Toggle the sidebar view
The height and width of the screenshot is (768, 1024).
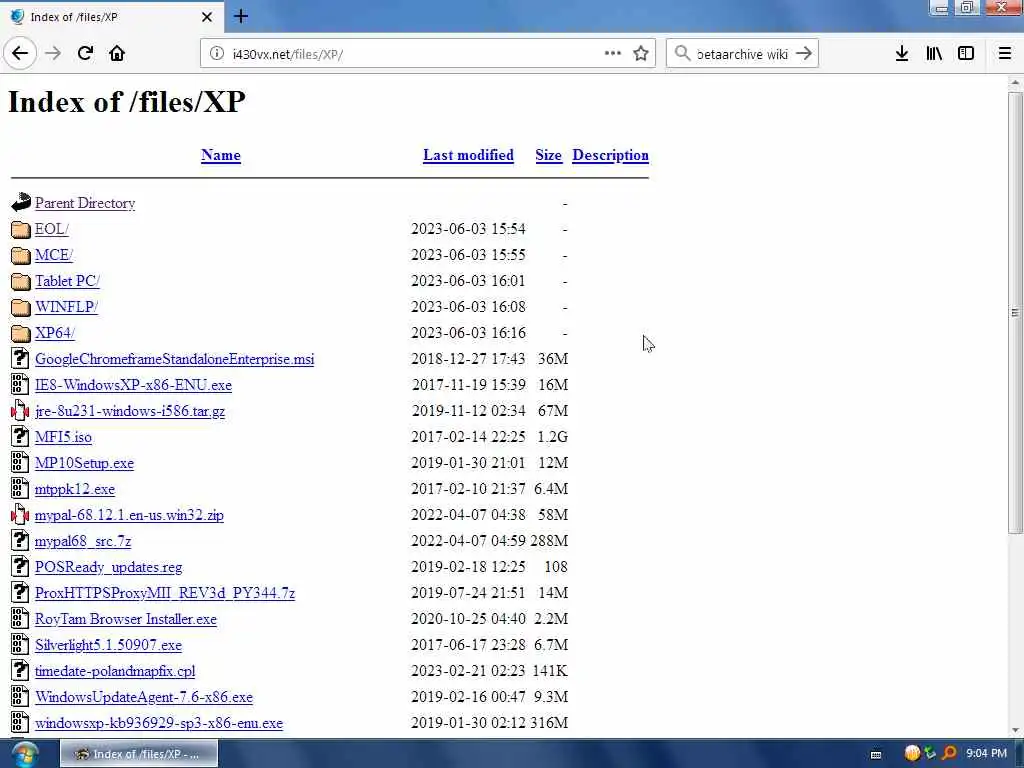point(966,54)
